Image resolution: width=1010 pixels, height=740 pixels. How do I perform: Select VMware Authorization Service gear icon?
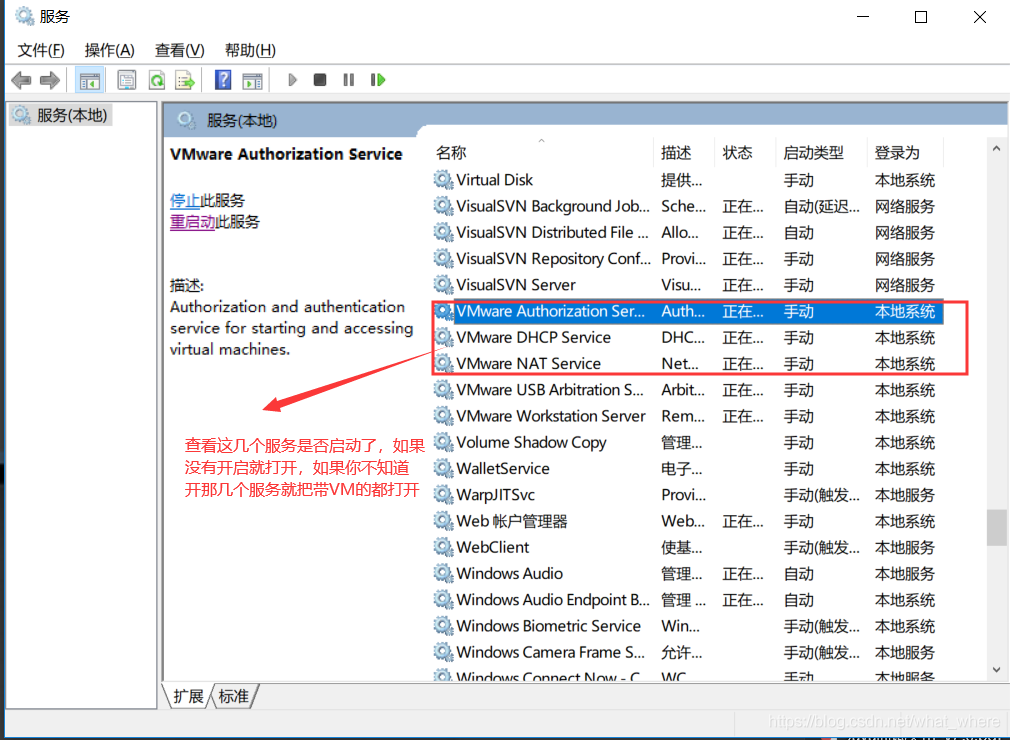(443, 311)
